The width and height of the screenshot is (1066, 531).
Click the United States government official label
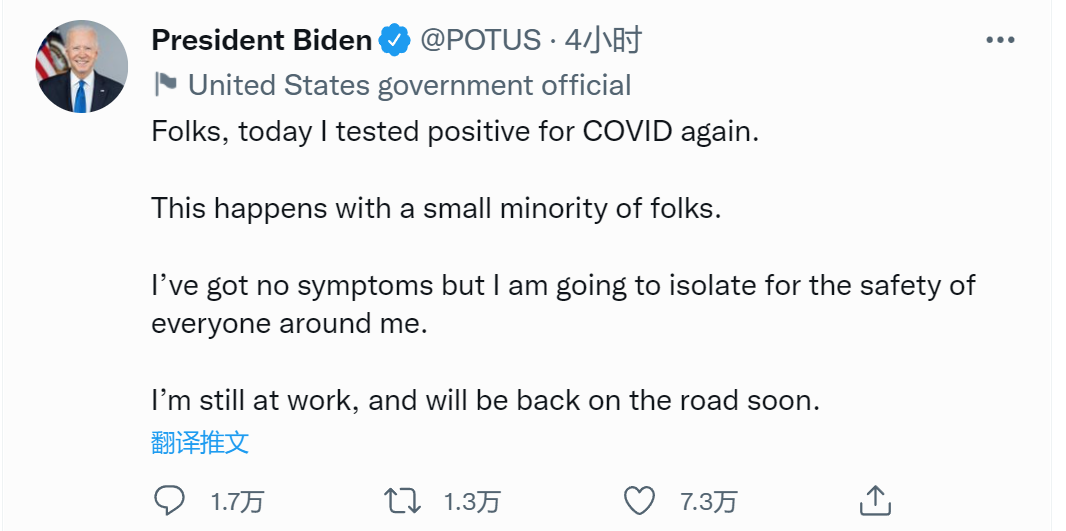409,85
